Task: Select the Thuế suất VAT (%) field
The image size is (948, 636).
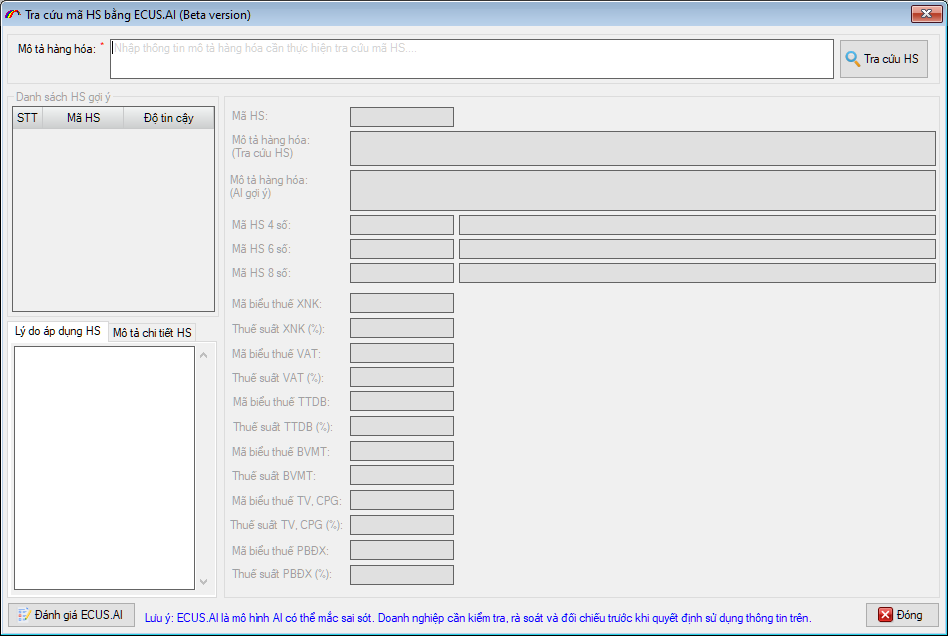Action: pyautogui.click(x=401, y=377)
